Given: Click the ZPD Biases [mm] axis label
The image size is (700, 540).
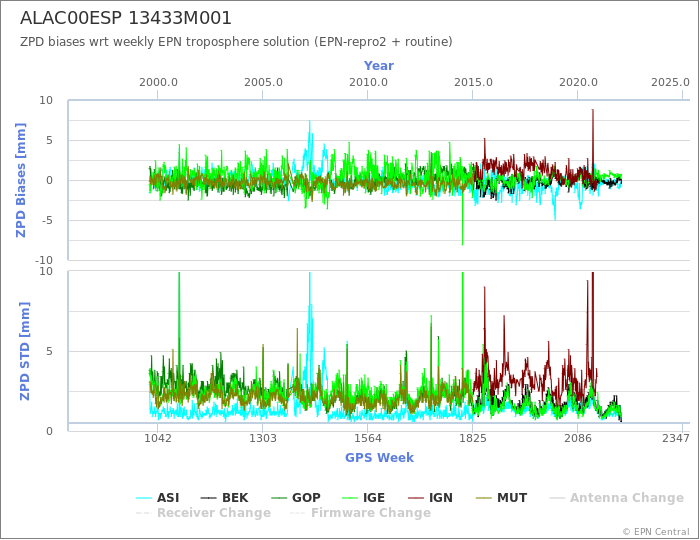Looking at the screenshot, I should pos(21,180).
